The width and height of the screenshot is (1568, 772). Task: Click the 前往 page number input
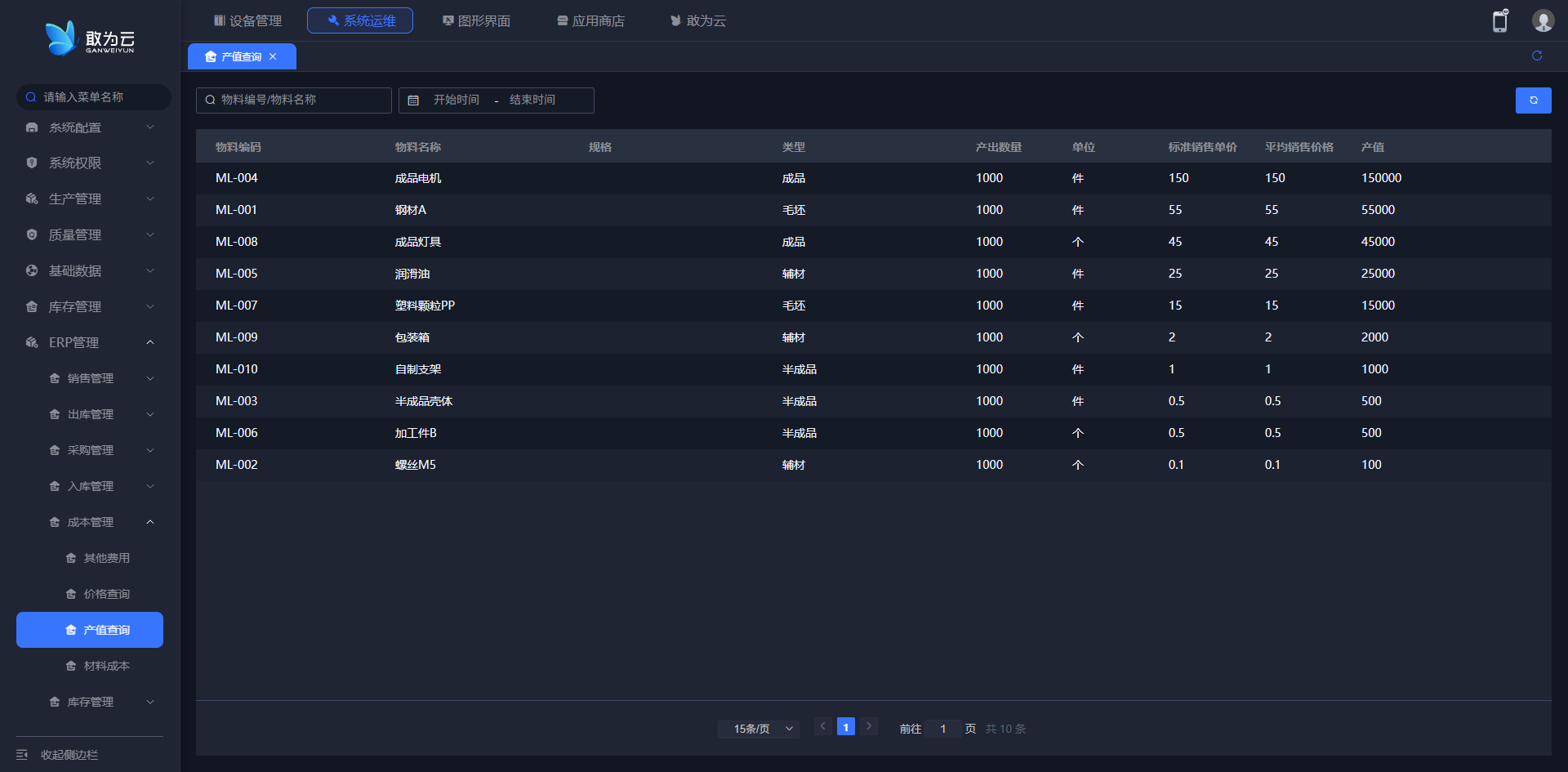(x=943, y=729)
